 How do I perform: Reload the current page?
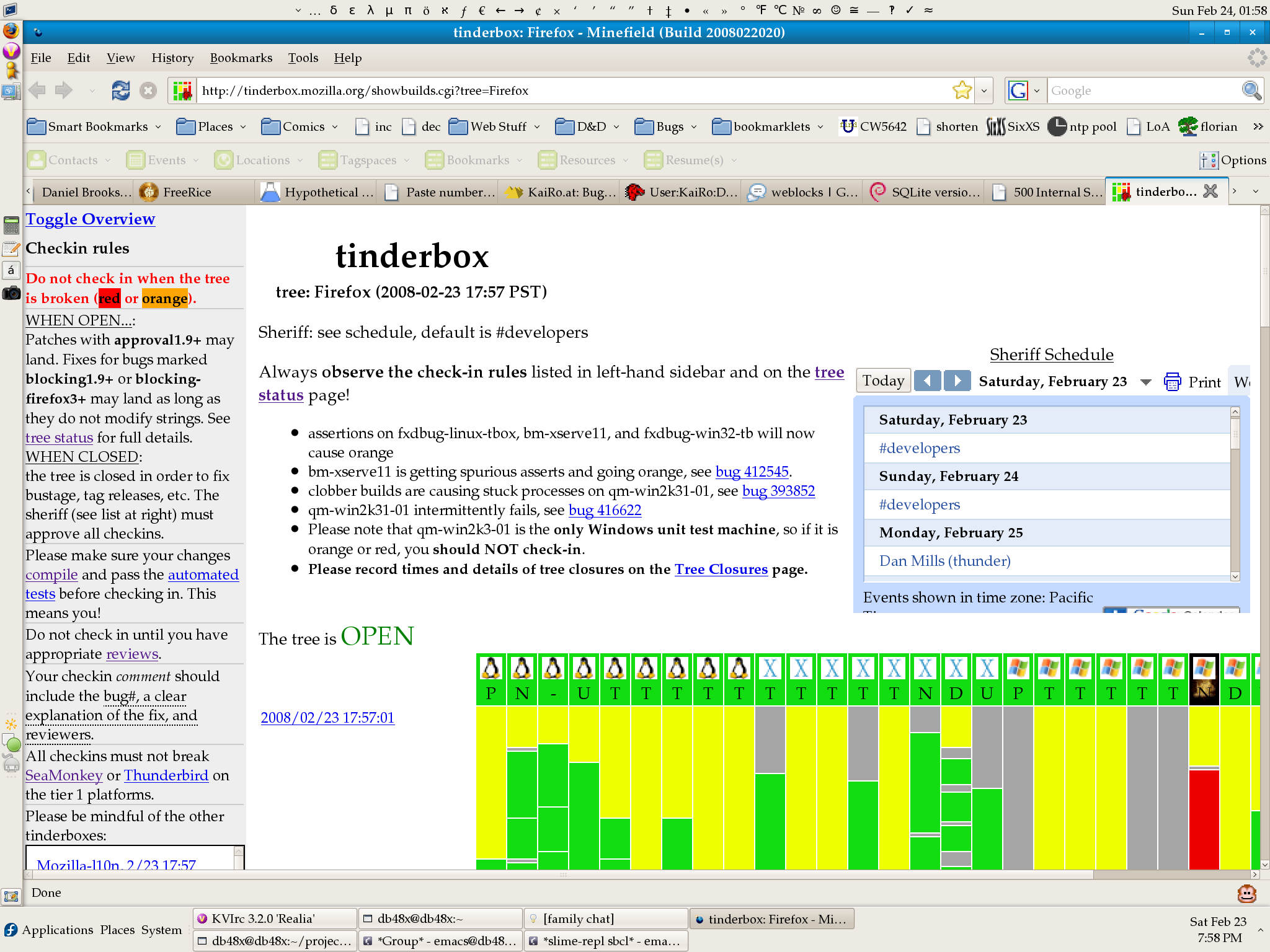pos(120,90)
